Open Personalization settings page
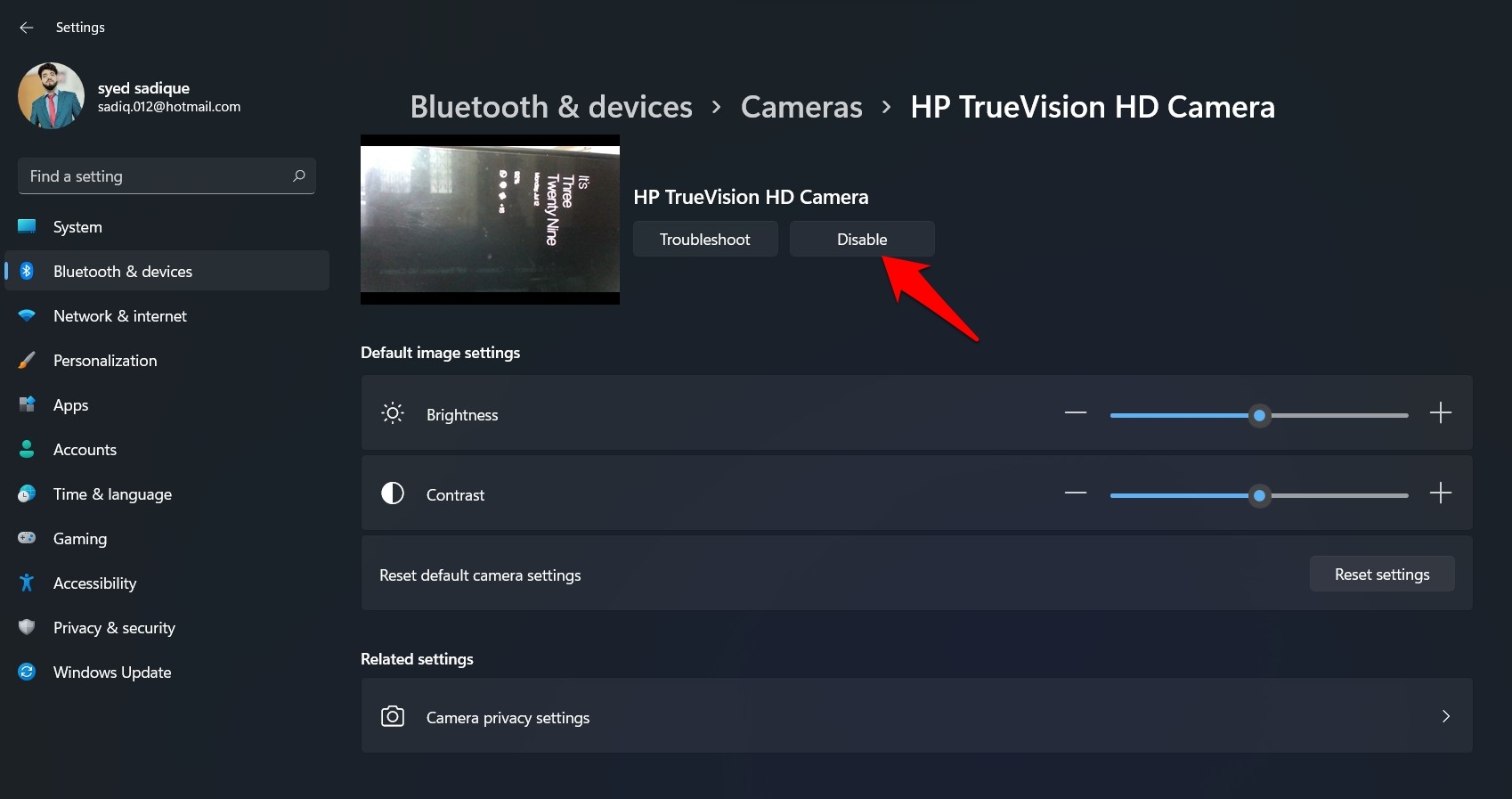 coord(104,361)
